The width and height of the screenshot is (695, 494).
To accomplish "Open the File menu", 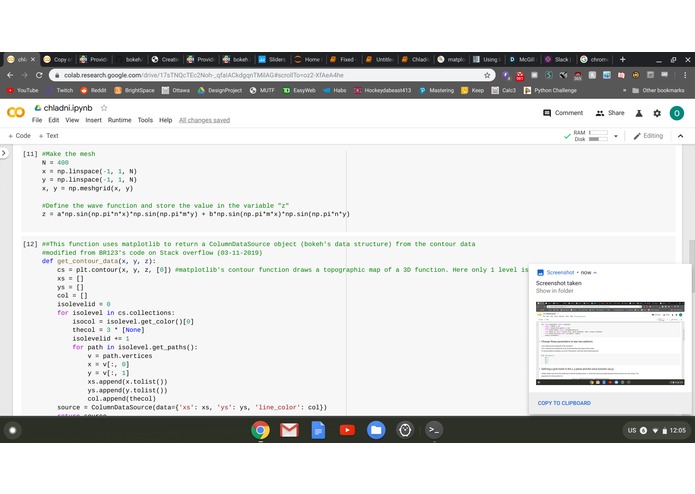I will pos(37,120).
